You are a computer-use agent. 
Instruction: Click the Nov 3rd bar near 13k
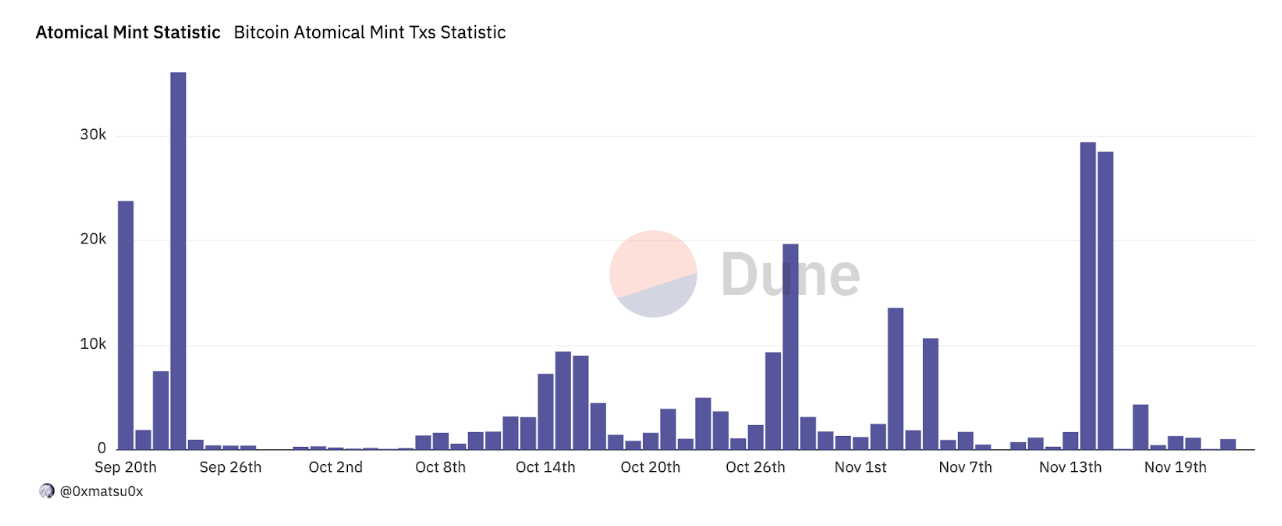tap(895, 378)
